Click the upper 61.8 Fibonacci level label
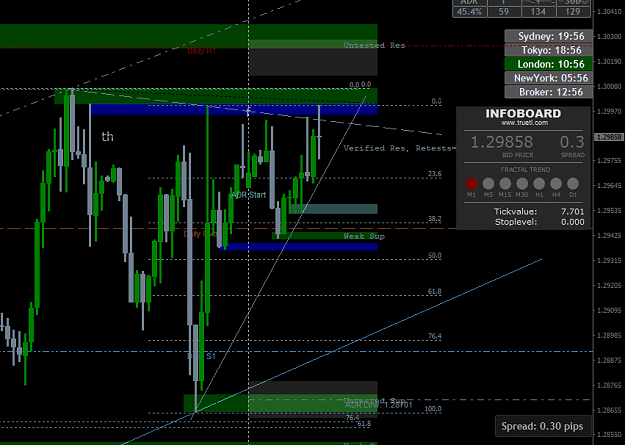Viewport: 625px width, 445px height. (x=435, y=291)
